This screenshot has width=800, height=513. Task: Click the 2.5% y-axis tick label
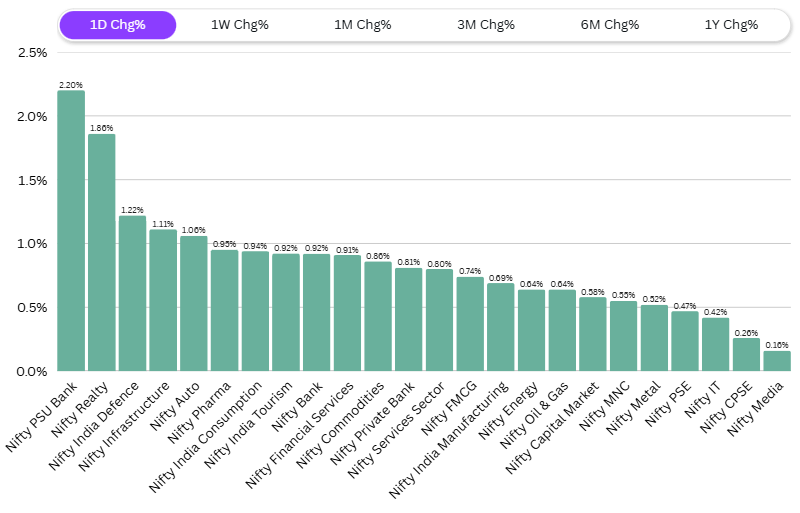click(32, 53)
